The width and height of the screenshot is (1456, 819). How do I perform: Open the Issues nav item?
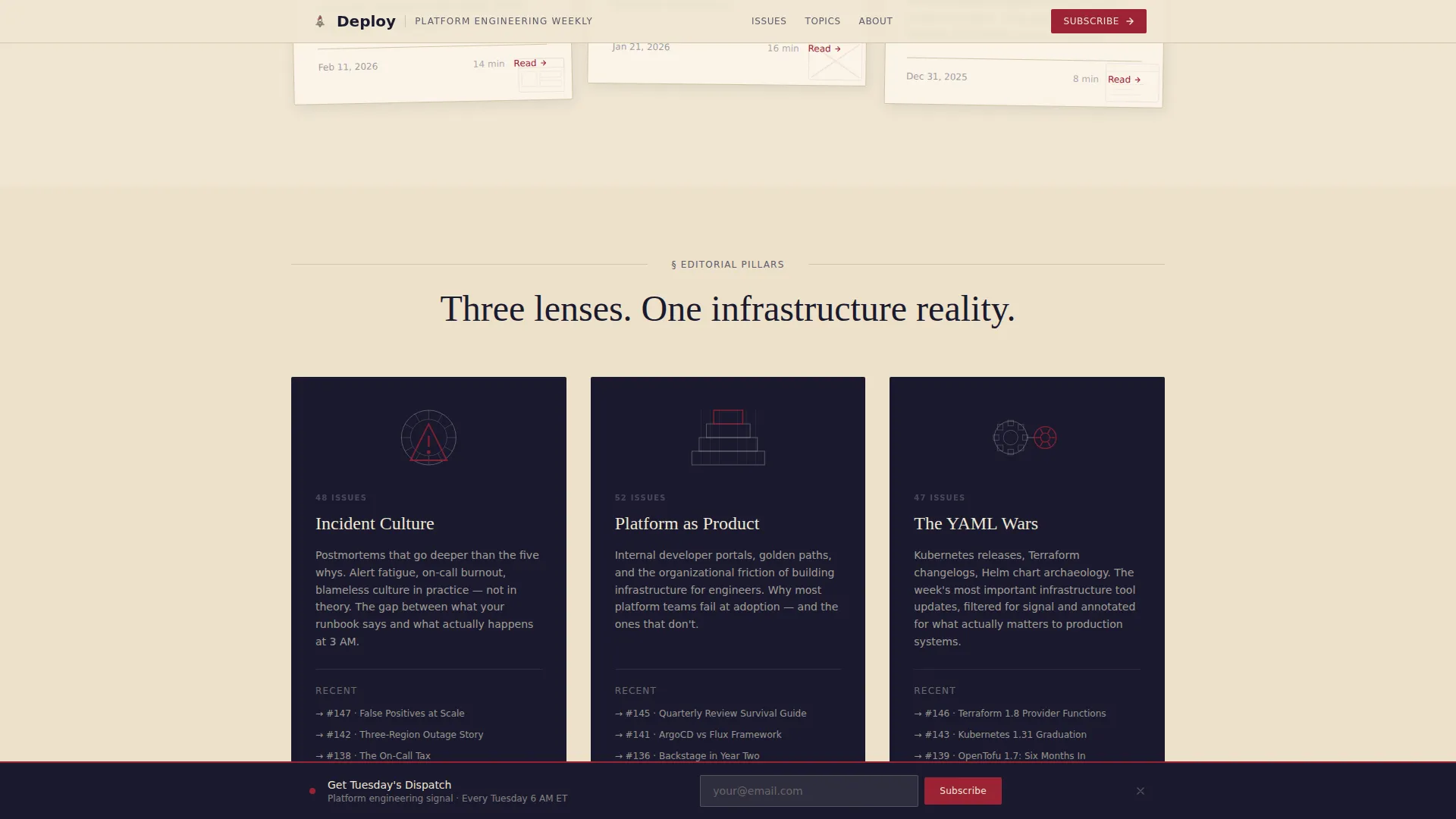[769, 21]
